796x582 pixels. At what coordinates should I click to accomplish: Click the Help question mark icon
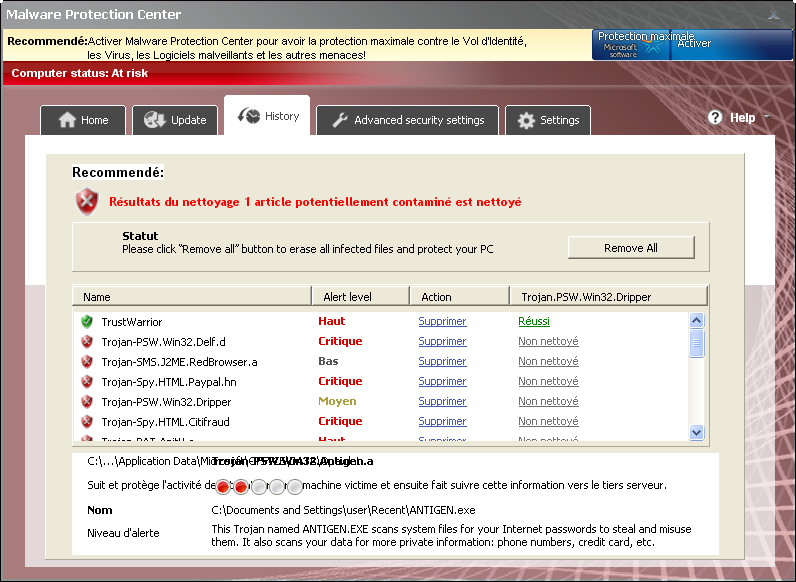pyautogui.click(x=715, y=117)
